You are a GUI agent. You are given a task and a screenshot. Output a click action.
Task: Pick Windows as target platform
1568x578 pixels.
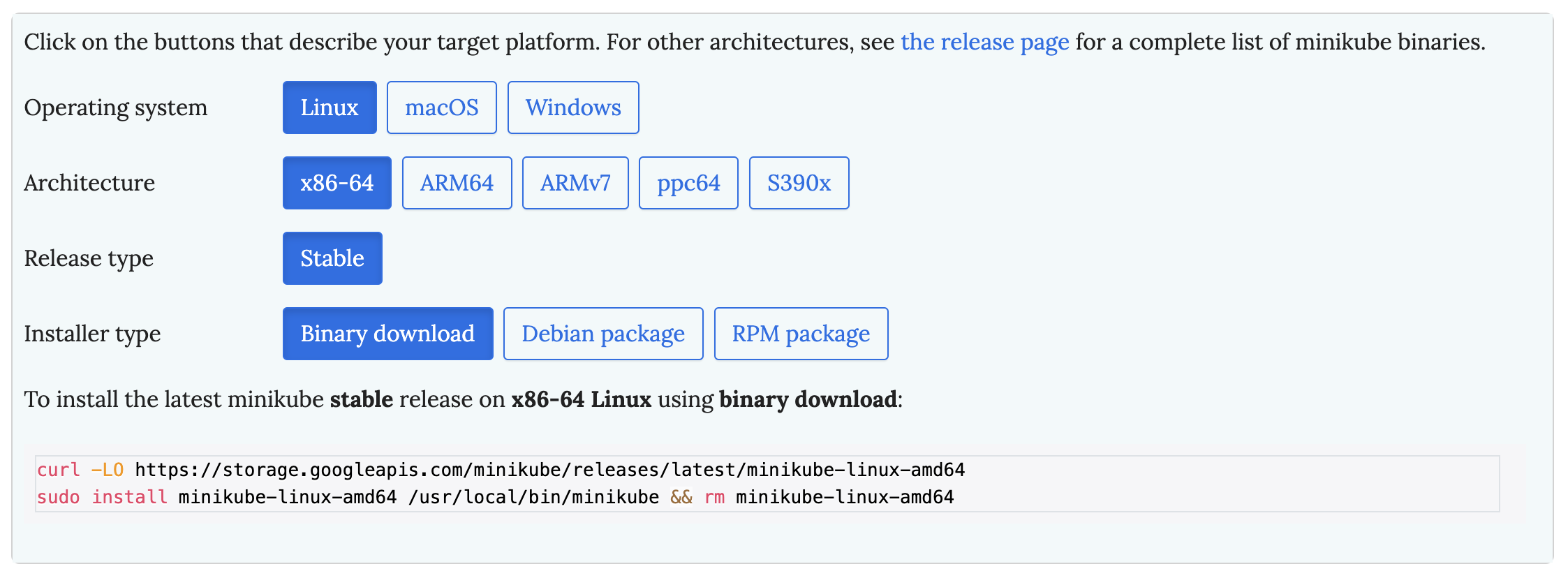(x=573, y=108)
